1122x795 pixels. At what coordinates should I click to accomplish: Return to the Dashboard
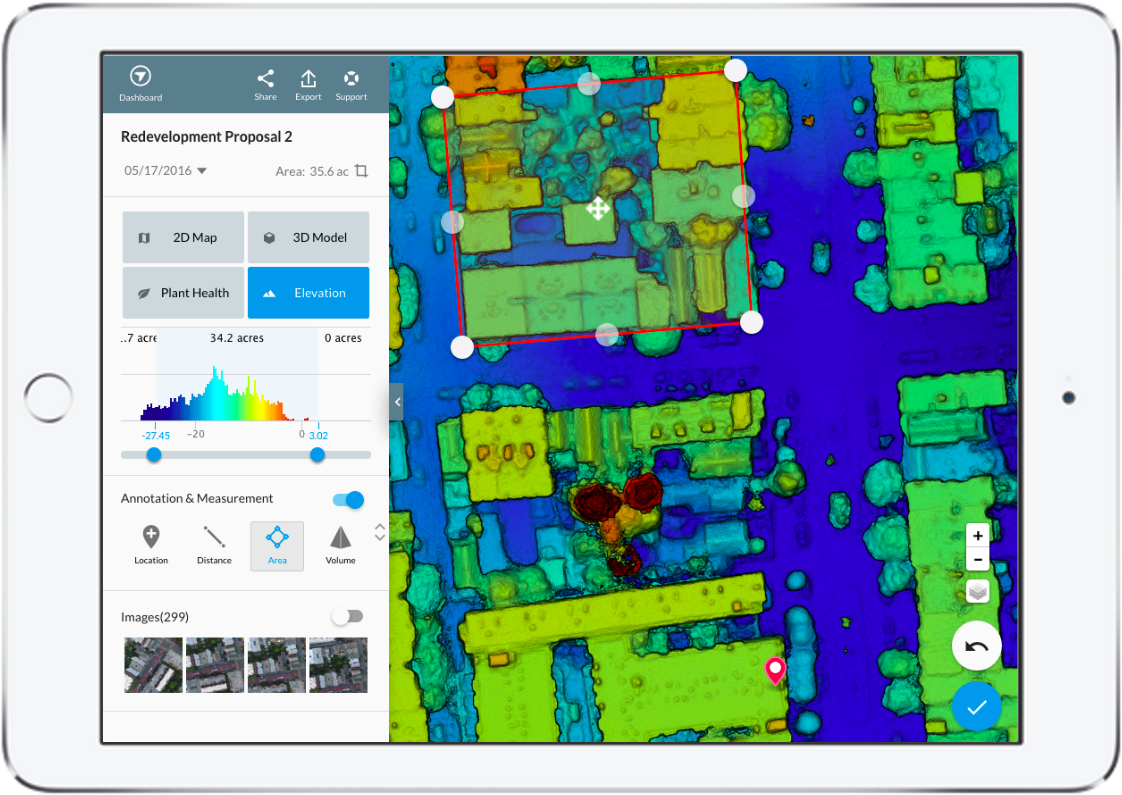click(140, 82)
